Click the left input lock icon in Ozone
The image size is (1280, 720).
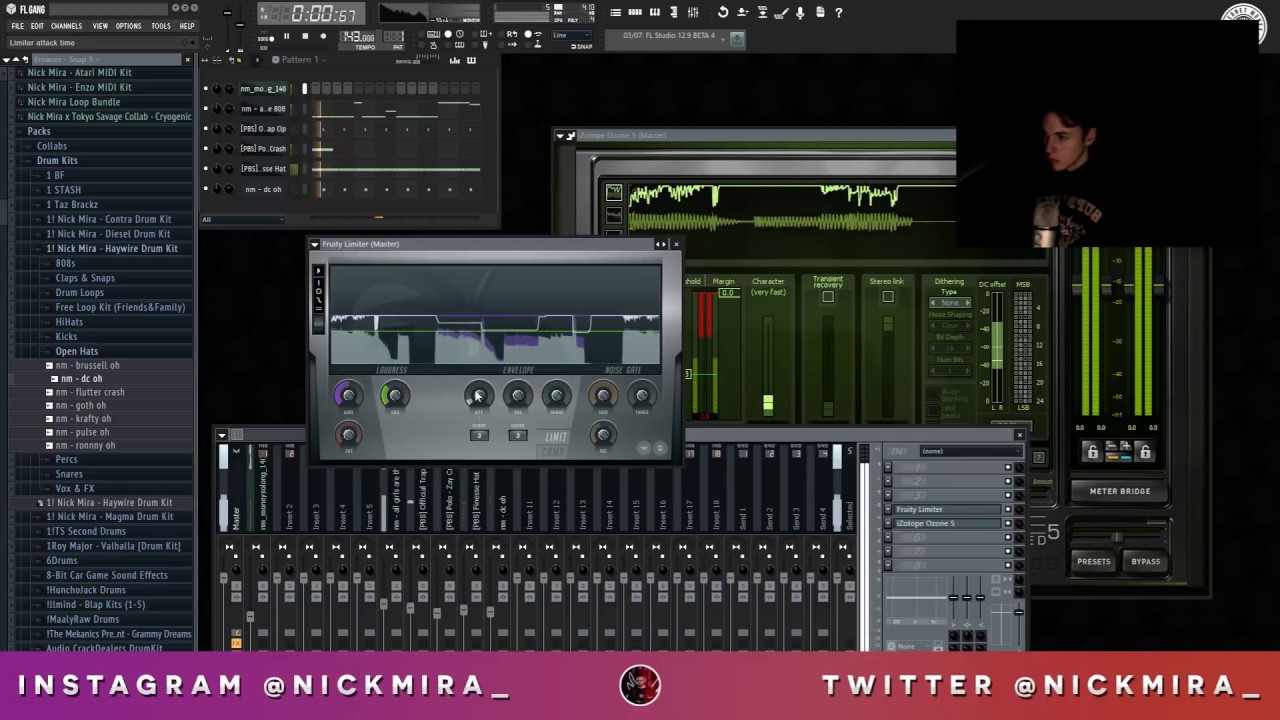point(1092,452)
